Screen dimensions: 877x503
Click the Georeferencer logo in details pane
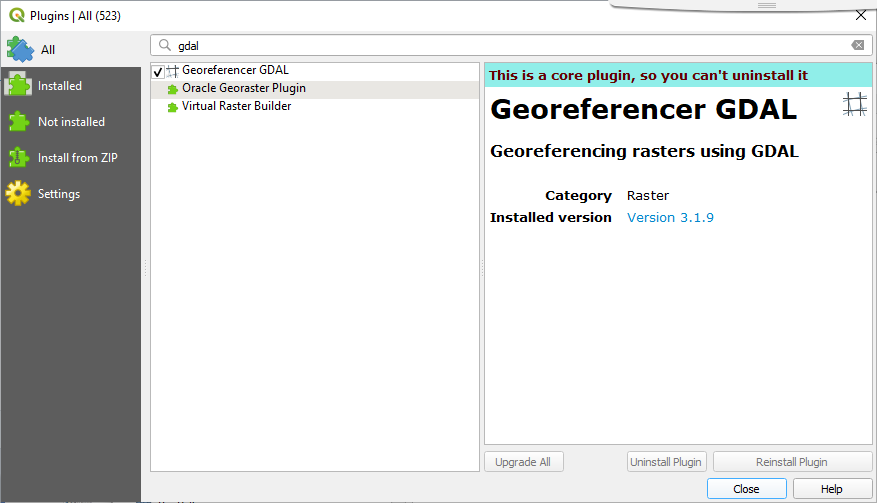(x=855, y=105)
